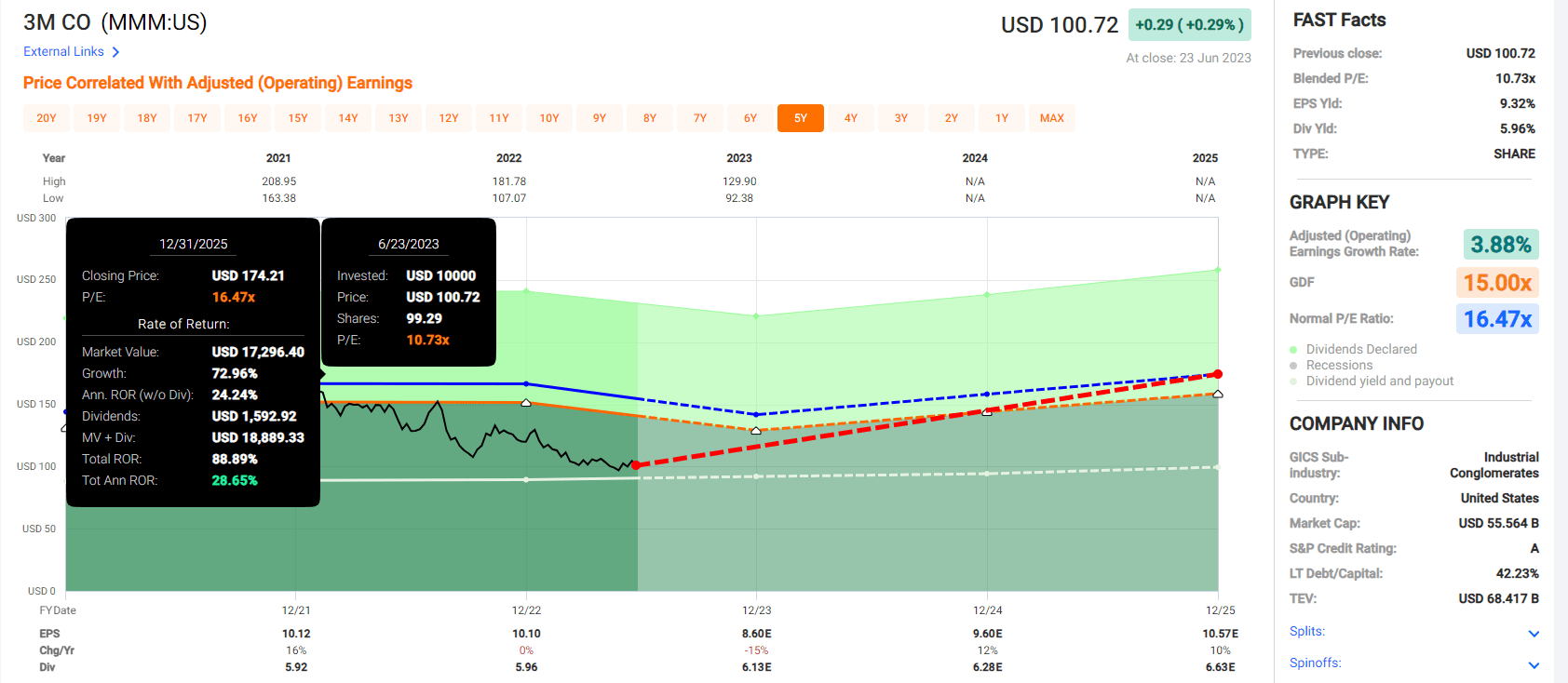1568x683 pixels.
Task: Click the +0.29 (+0.29%) price change badge
Action: 1189,25
